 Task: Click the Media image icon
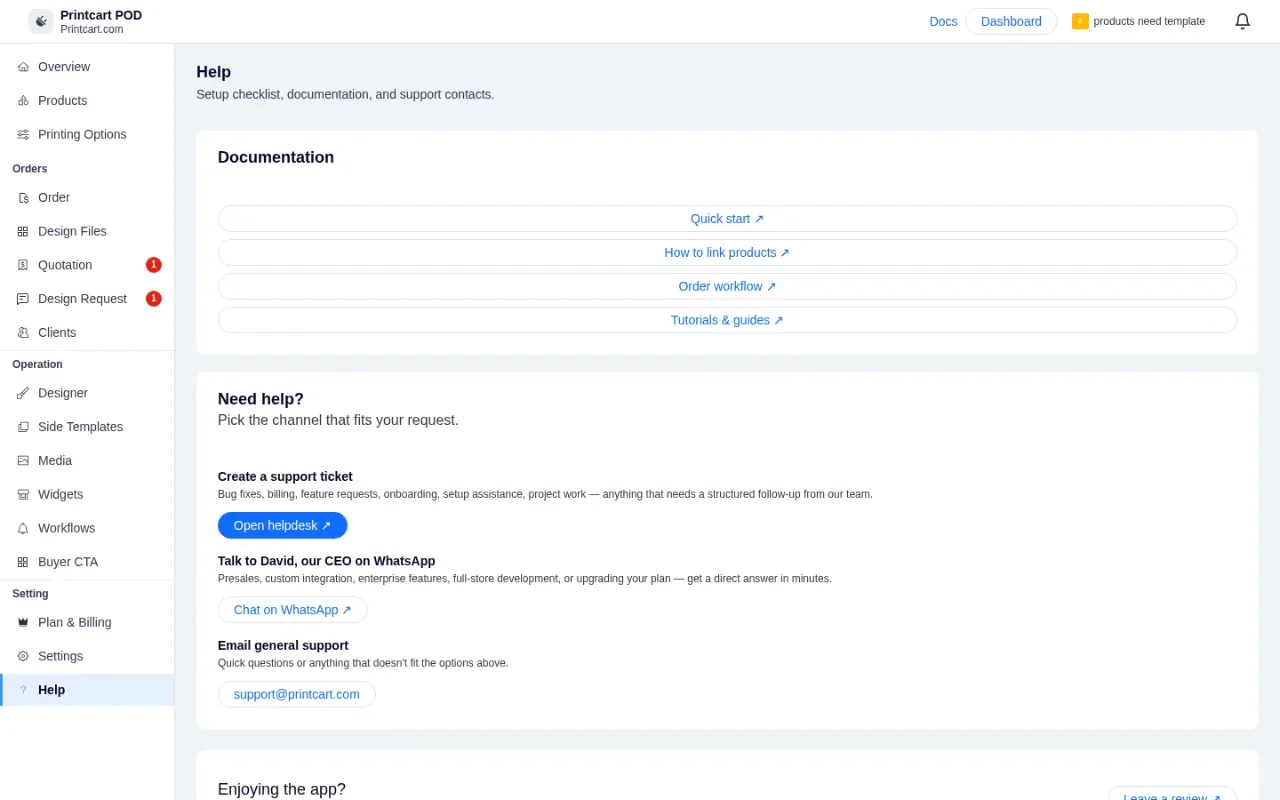pyautogui.click(x=23, y=461)
